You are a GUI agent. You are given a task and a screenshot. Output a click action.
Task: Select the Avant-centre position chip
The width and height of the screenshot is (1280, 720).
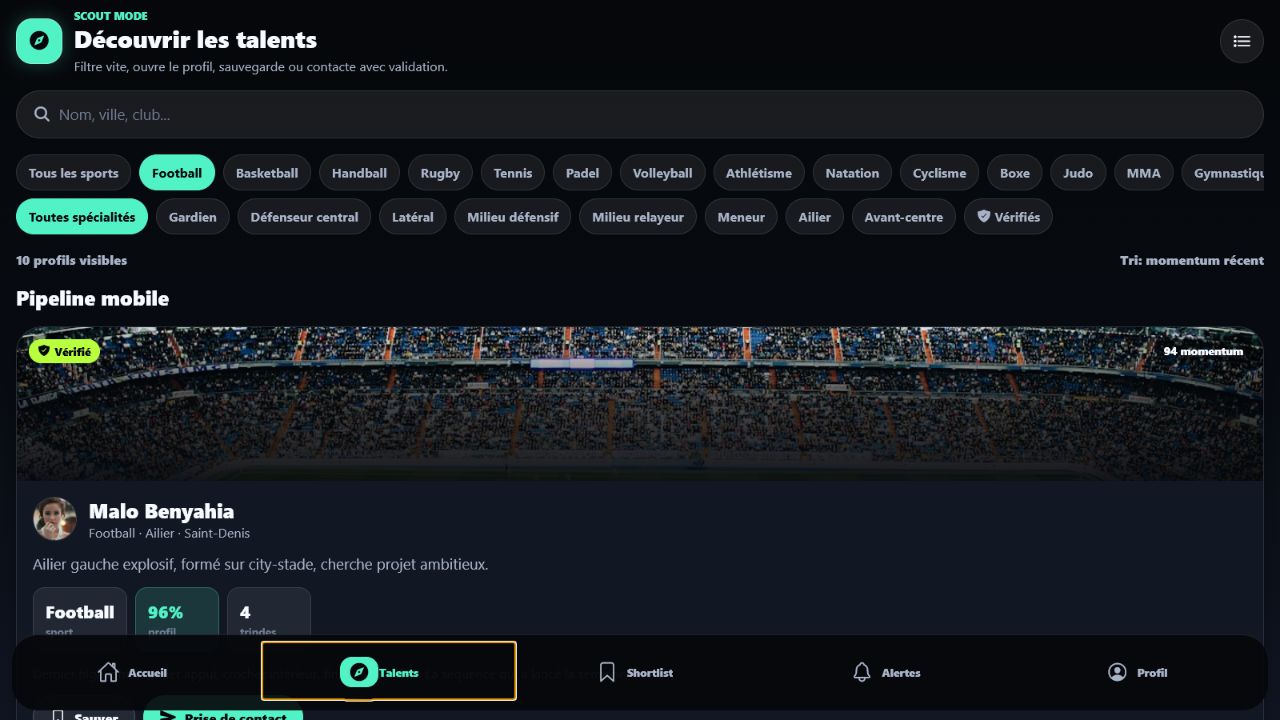[x=904, y=217]
